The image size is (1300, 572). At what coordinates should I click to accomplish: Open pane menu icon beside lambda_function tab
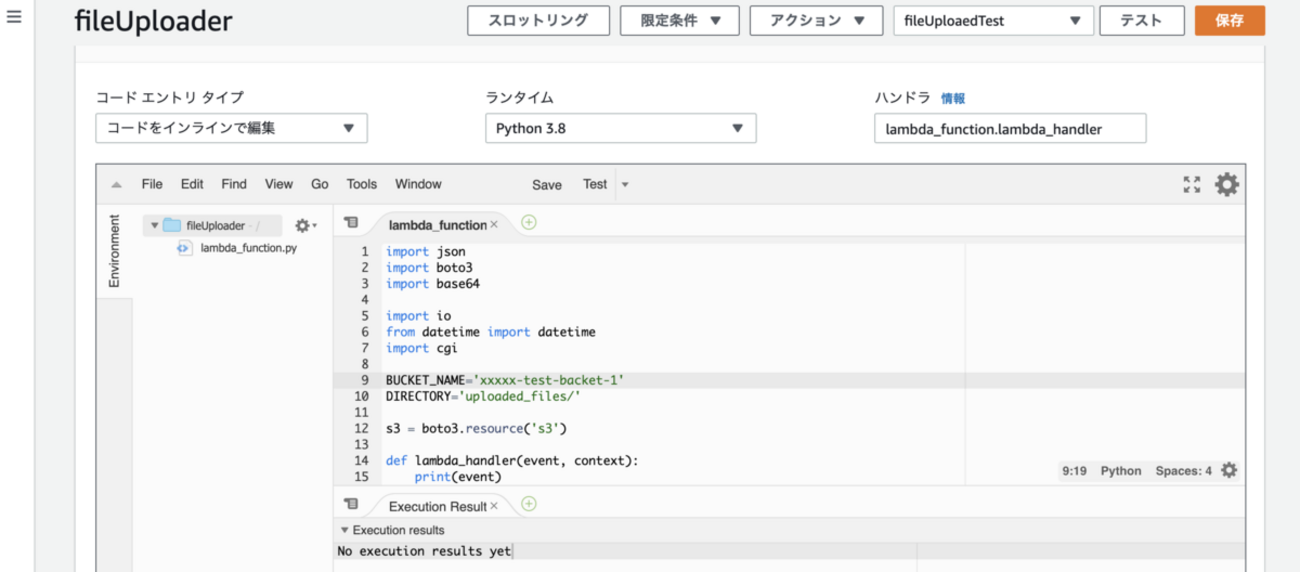click(351, 223)
